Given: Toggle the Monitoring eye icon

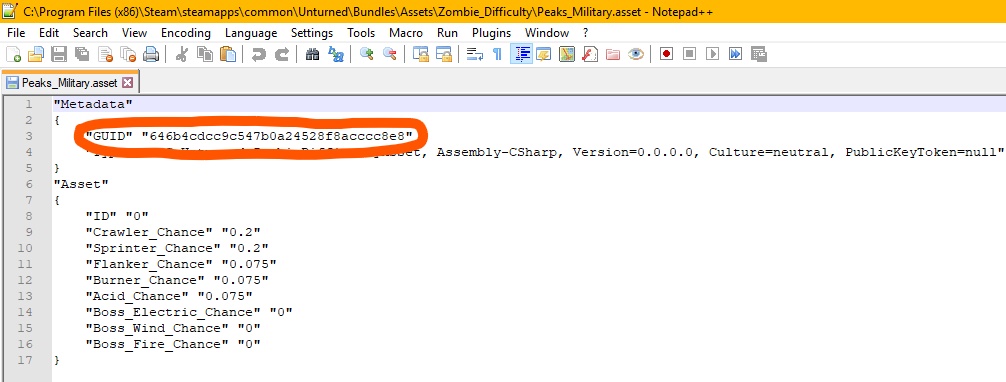Looking at the screenshot, I should coord(636,55).
